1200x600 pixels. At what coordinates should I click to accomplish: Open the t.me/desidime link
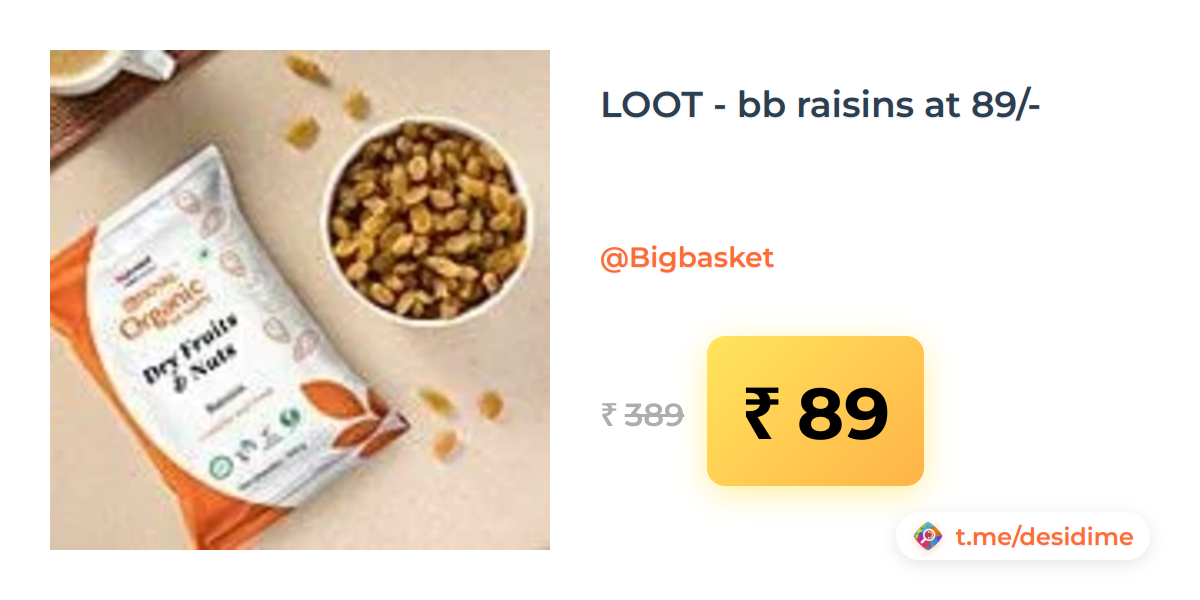pyautogui.click(x=1044, y=537)
